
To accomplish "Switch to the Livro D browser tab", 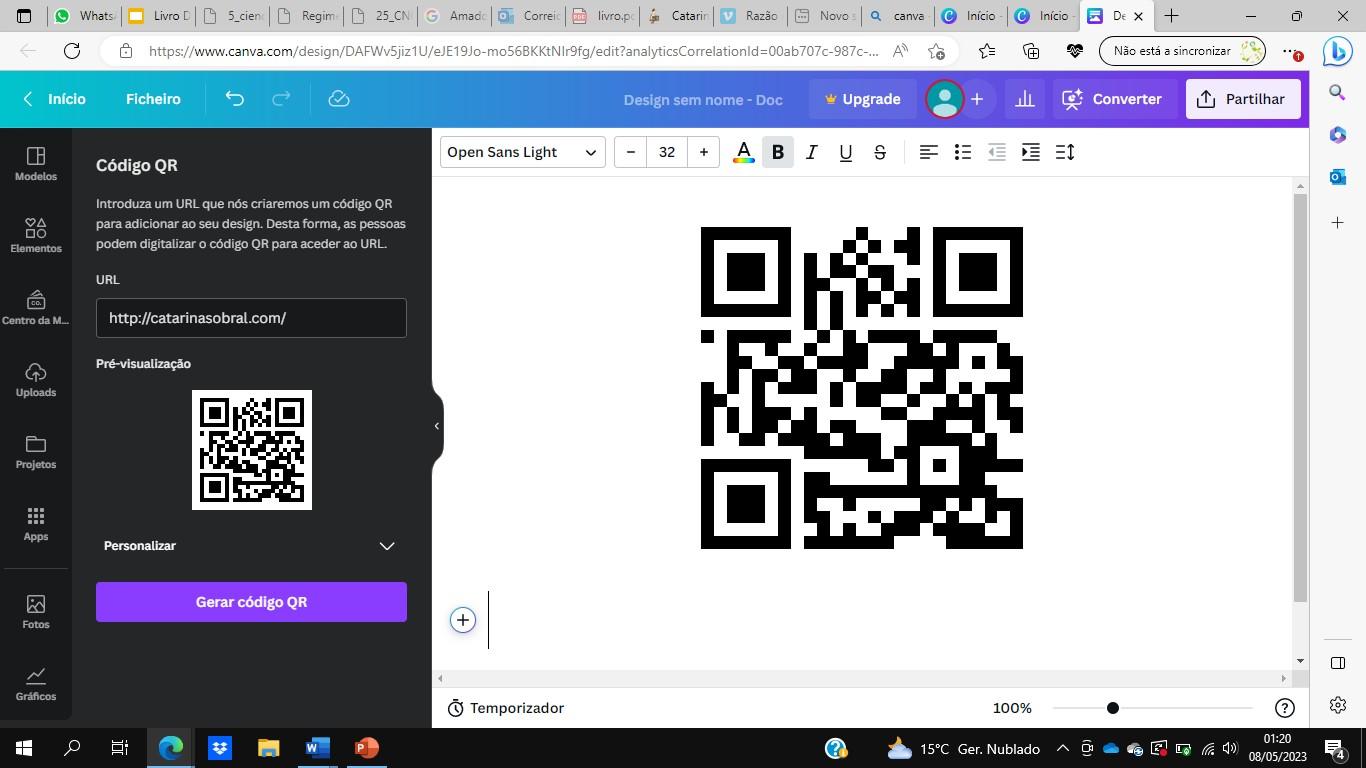I will [x=158, y=16].
